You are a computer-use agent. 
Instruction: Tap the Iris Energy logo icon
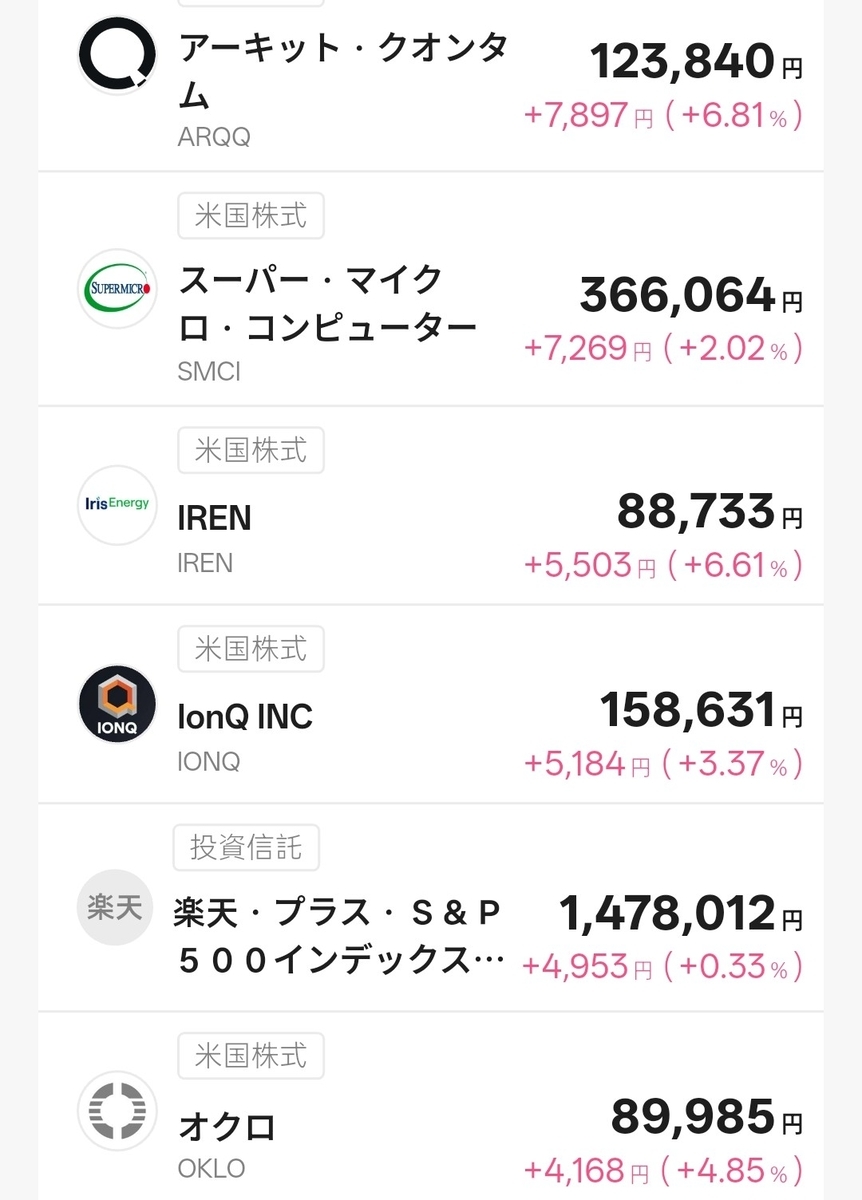(118, 504)
